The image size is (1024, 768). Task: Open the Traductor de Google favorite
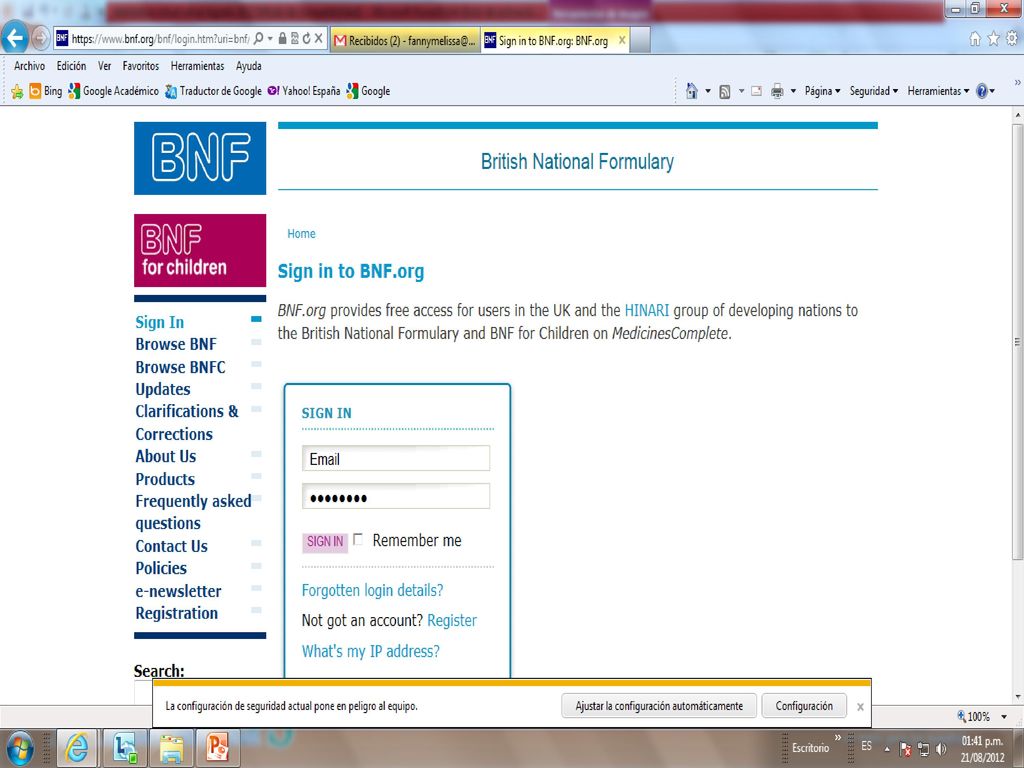pos(213,91)
